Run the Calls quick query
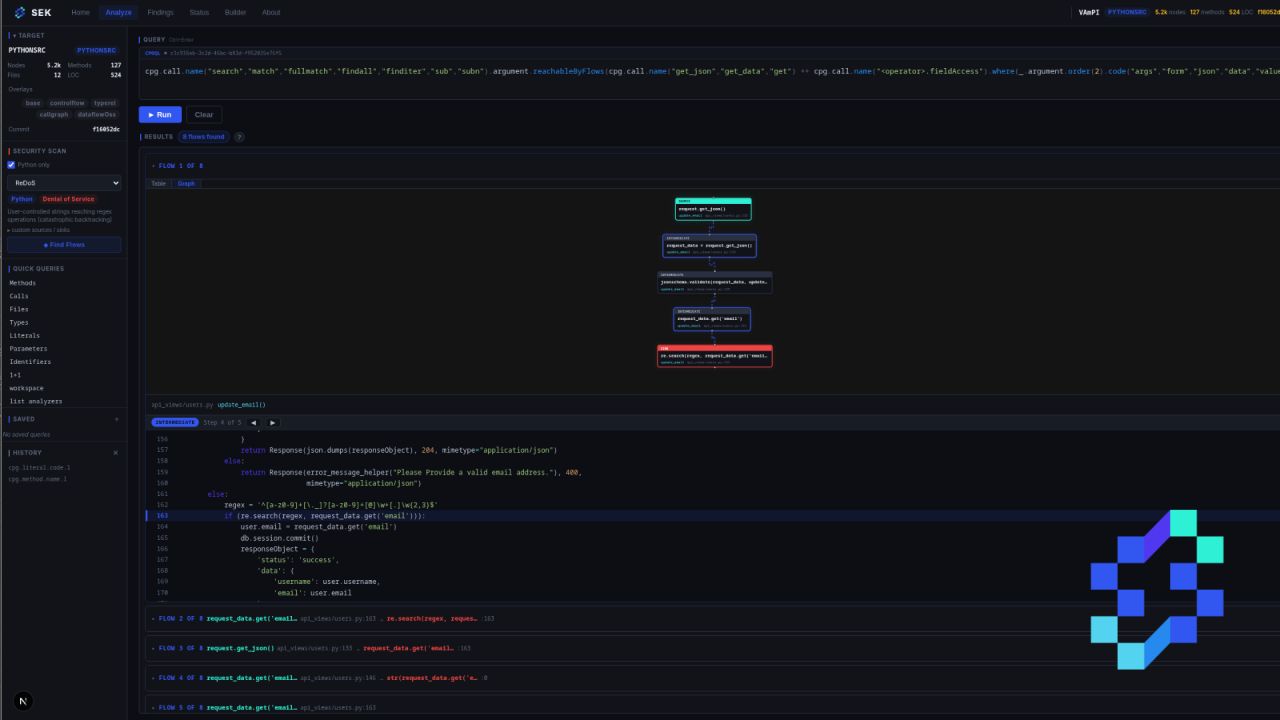Viewport: 1280px width, 720px height. [x=19, y=296]
